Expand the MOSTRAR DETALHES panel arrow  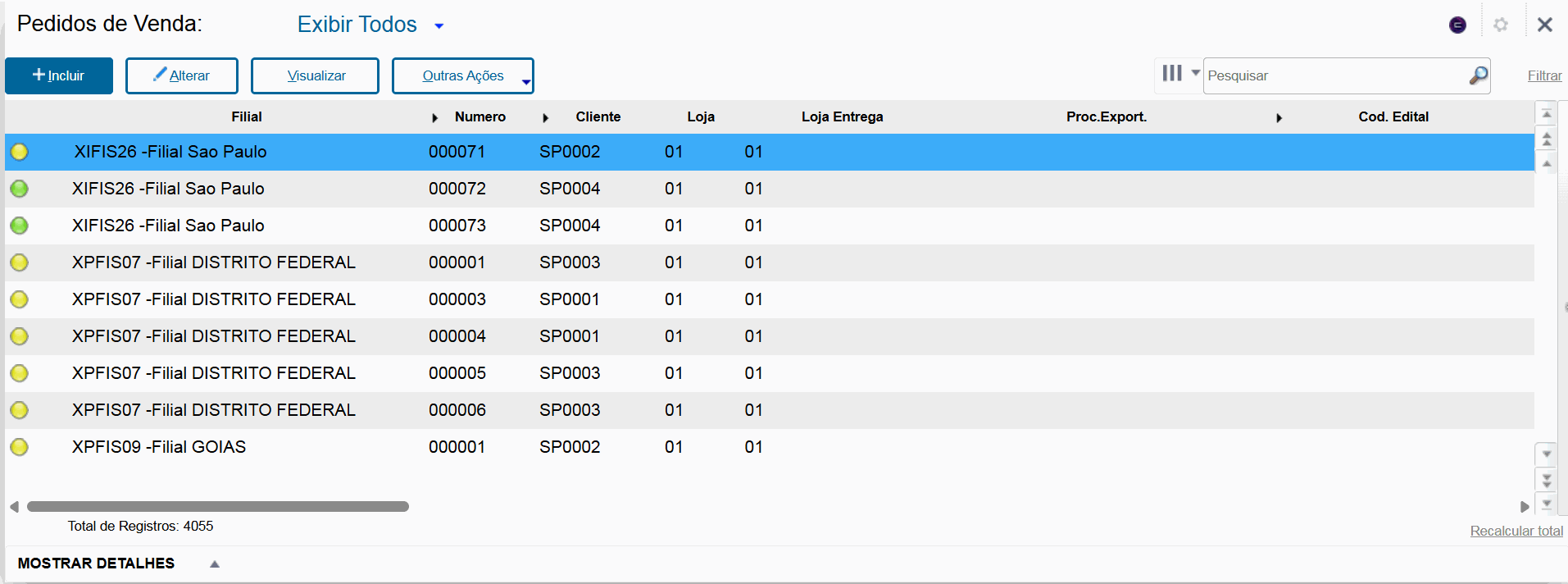click(215, 563)
